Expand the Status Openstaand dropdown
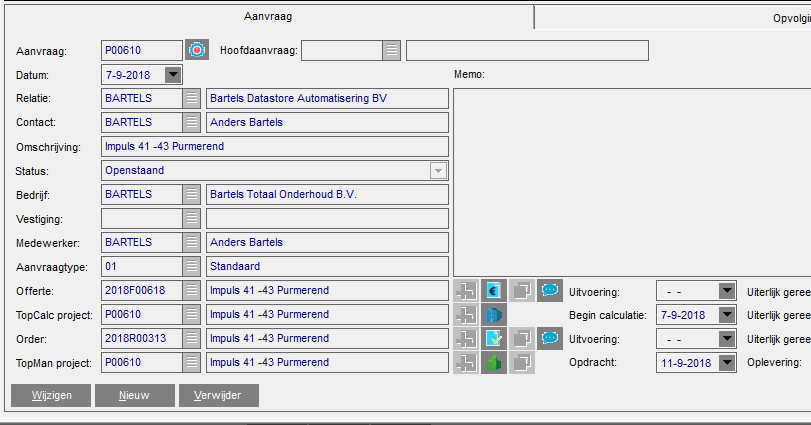 click(x=438, y=171)
